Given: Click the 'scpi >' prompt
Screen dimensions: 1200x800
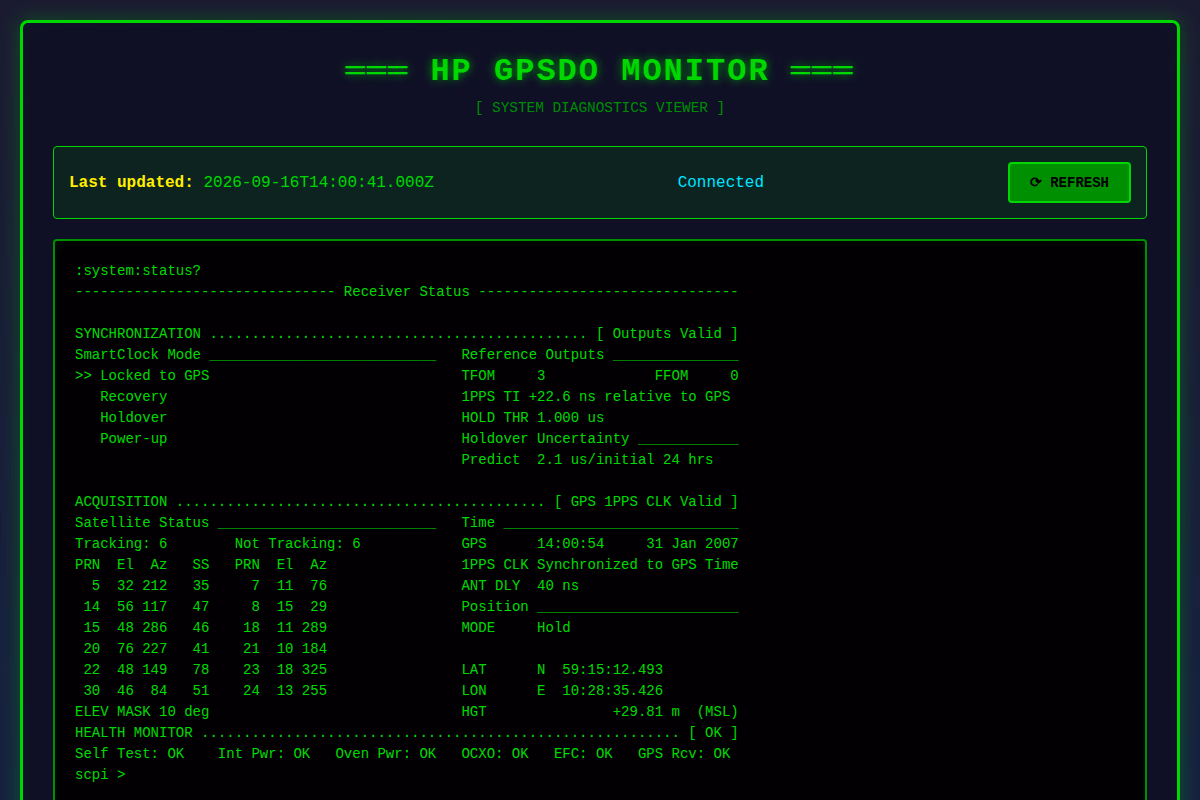Looking at the screenshot, I should (x=100, y=775).
